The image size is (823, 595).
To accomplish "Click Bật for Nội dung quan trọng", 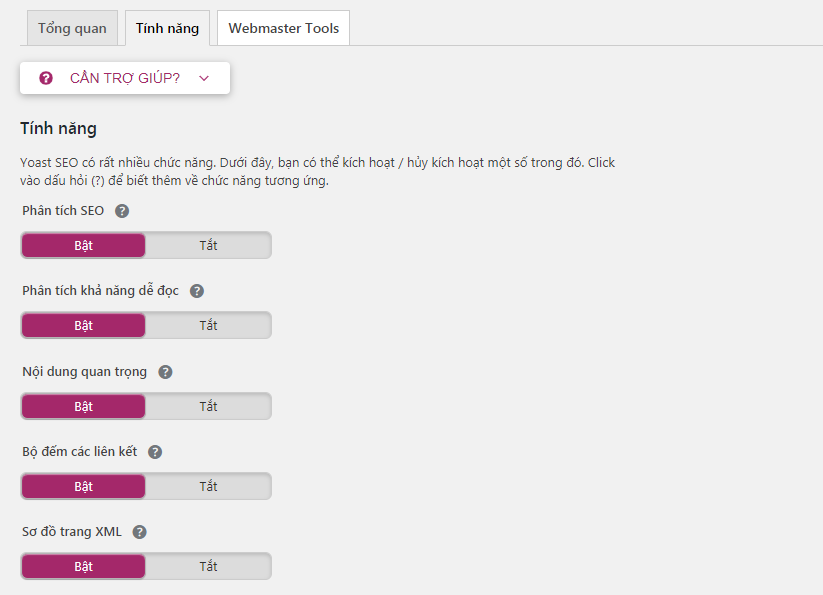I will [83, 406].
